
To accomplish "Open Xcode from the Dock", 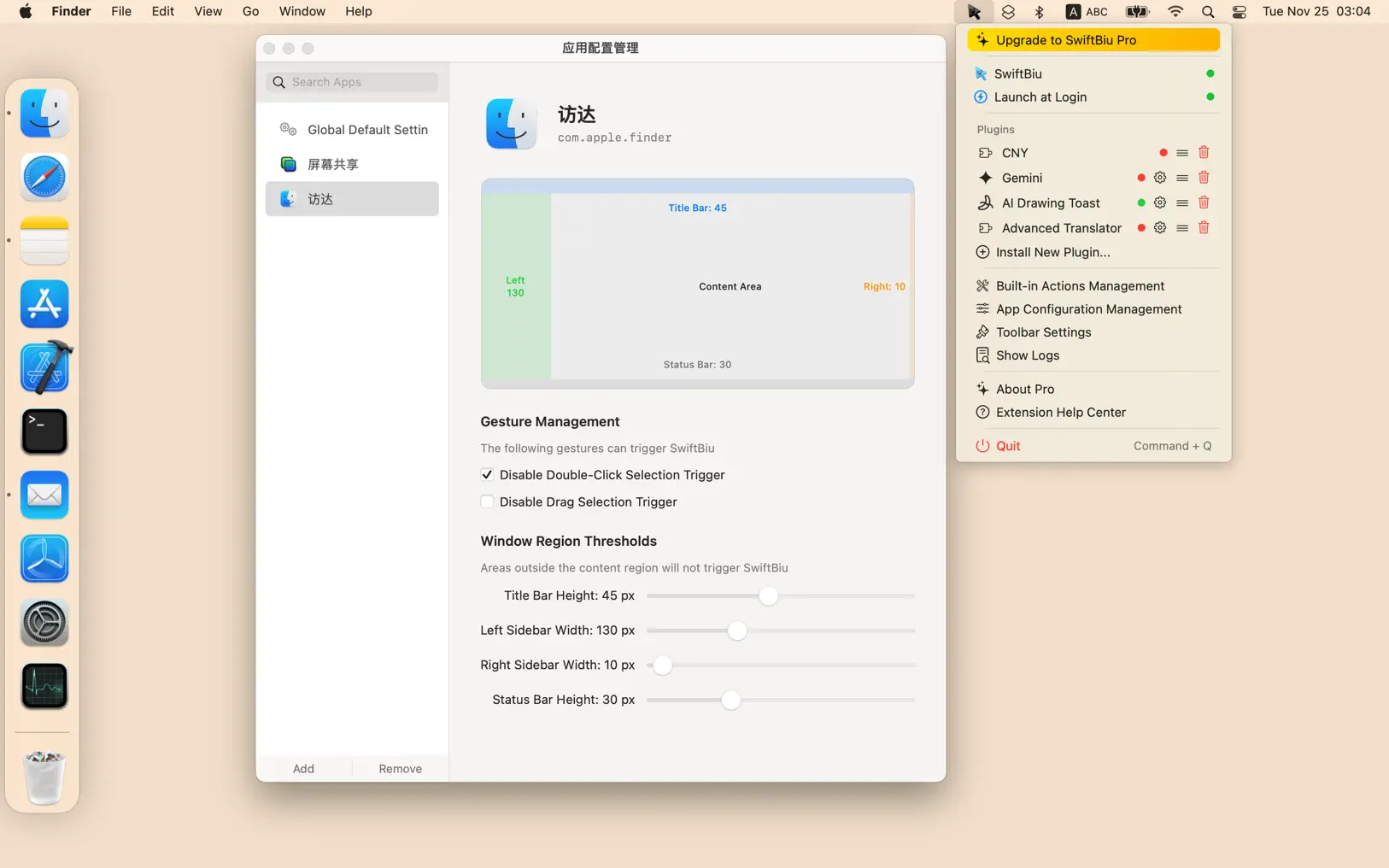I will (x=44, y=368).
